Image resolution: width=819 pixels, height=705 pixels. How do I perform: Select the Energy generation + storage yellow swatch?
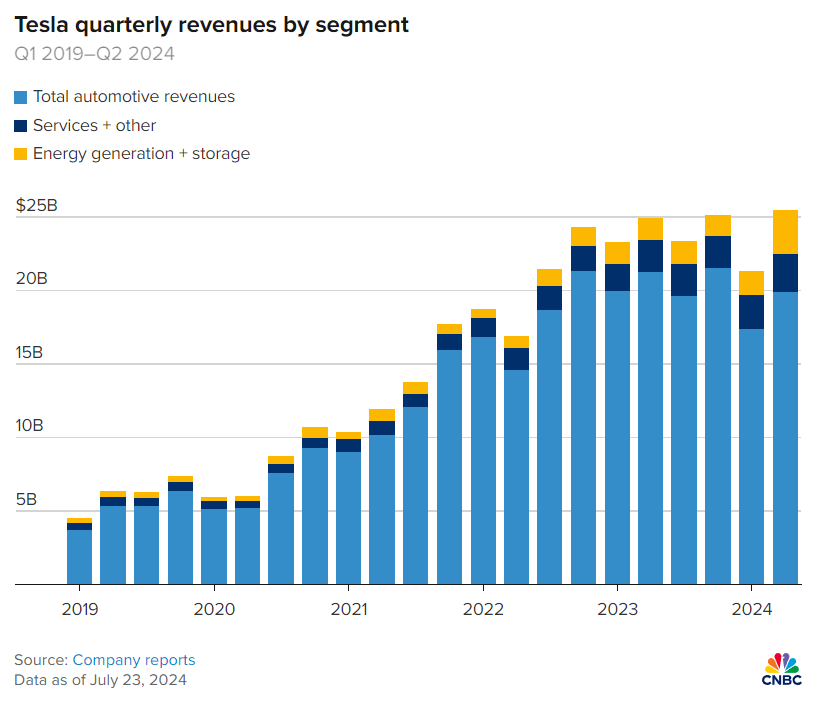20,154
